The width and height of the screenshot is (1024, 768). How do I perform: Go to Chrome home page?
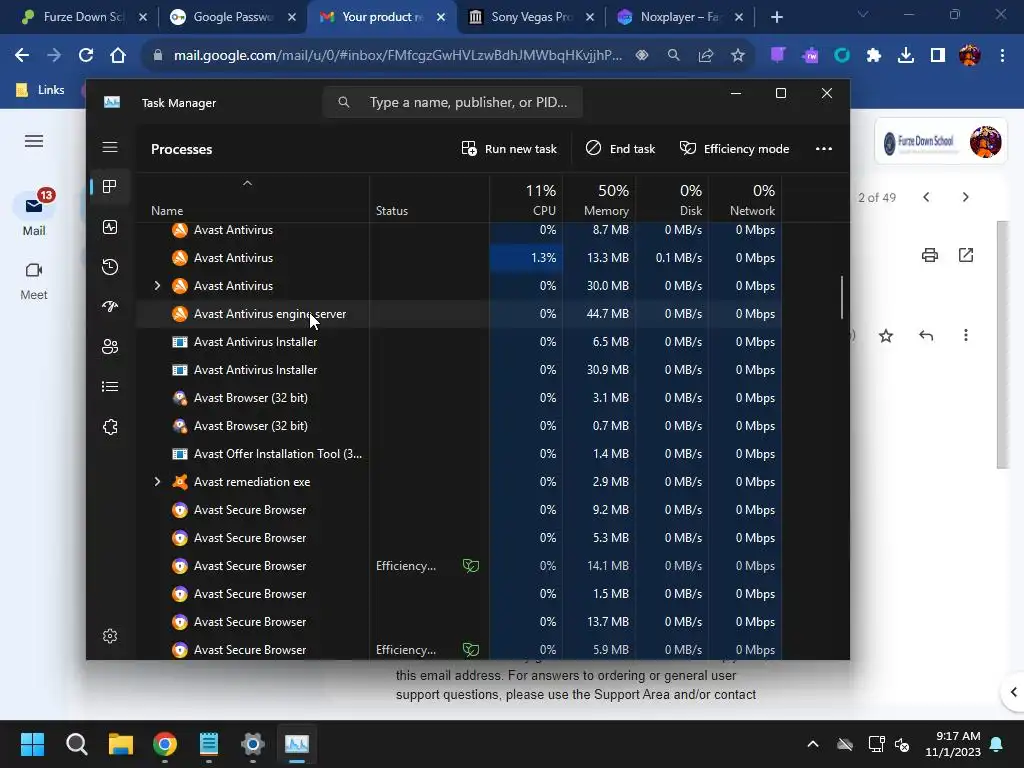118,56
